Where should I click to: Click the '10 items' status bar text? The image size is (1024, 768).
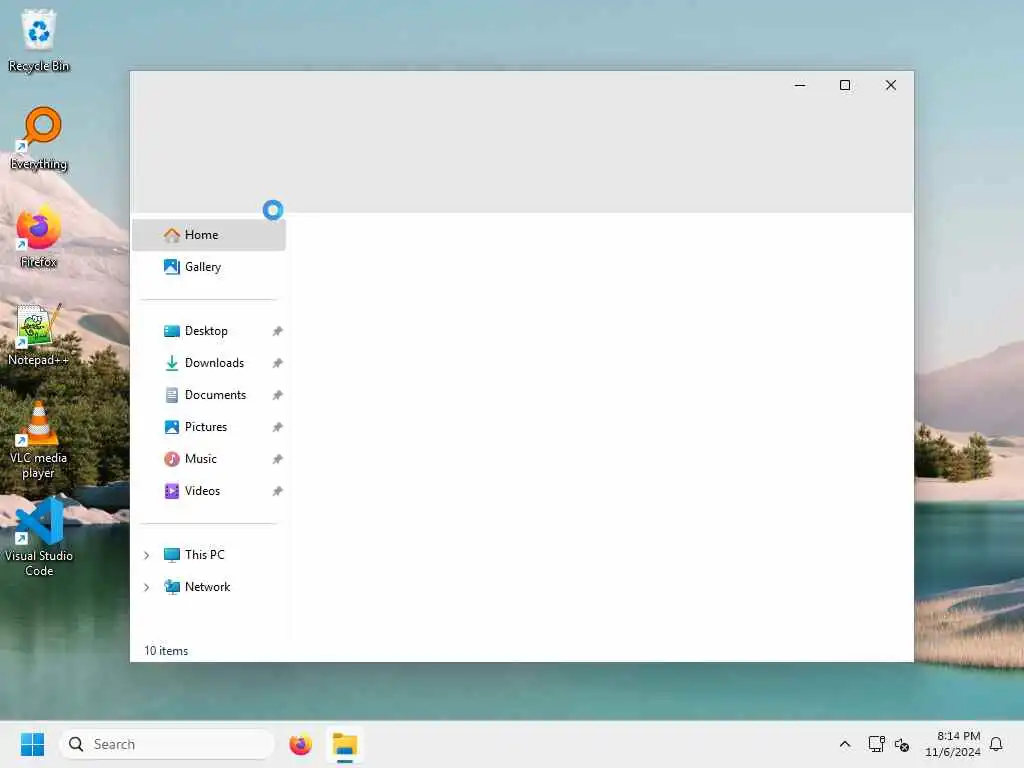pos(166,651)
